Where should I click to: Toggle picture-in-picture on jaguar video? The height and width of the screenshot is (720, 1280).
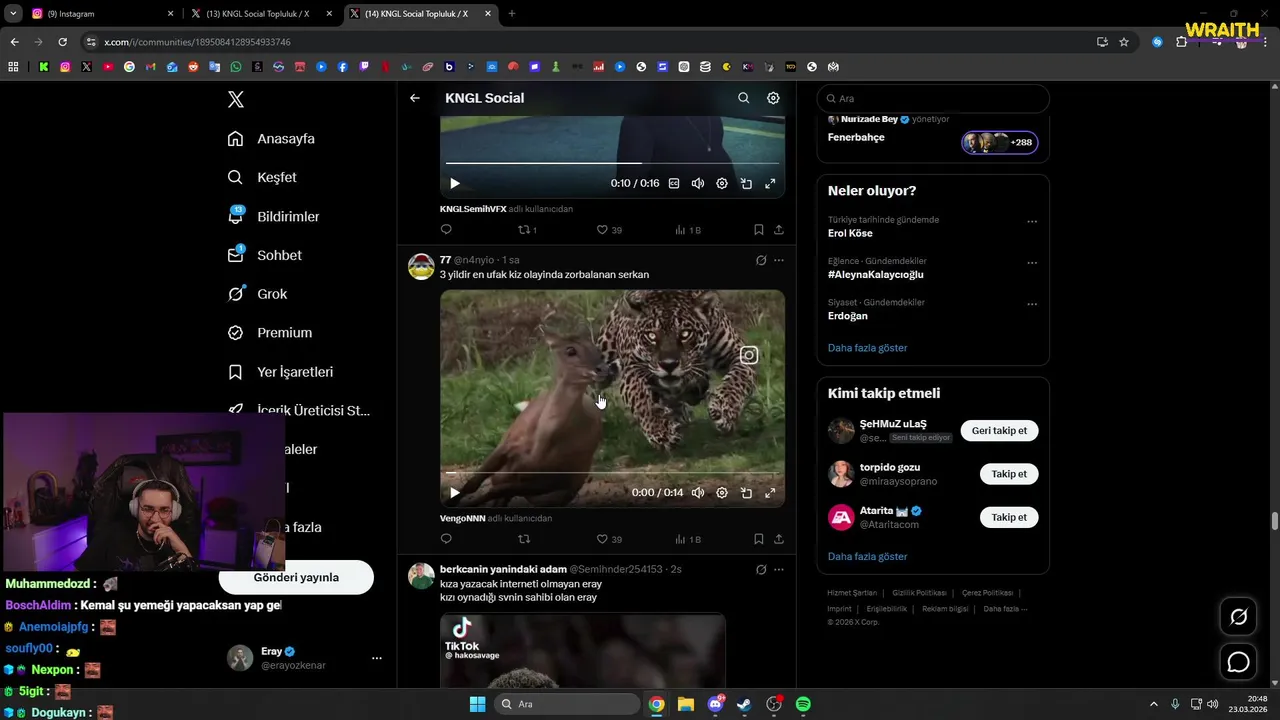[x=746, y=492]
